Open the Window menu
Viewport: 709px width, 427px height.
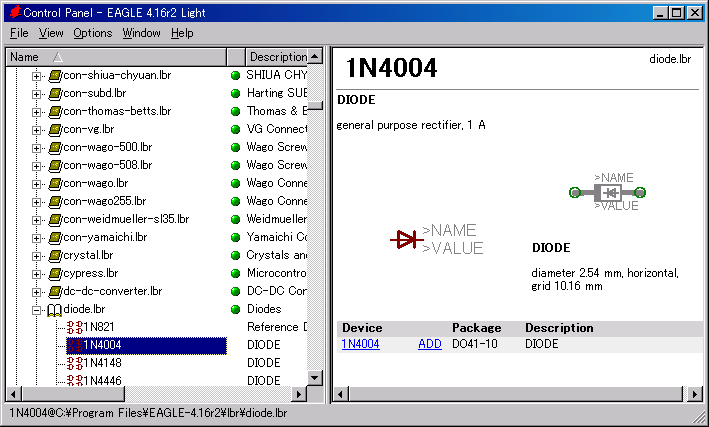[x=141, y=33]
